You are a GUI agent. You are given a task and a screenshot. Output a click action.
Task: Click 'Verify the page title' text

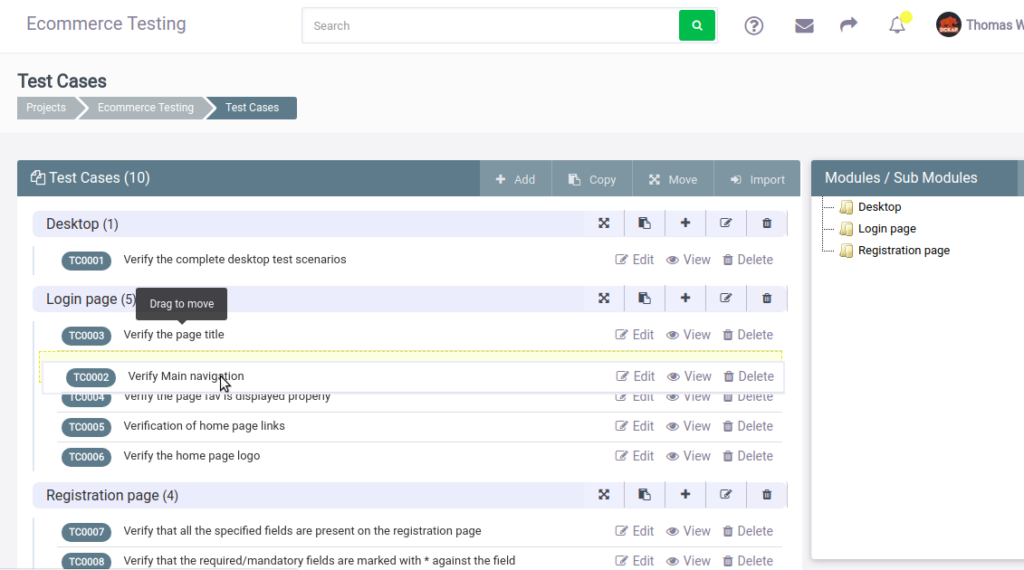(x=174, y=334)
